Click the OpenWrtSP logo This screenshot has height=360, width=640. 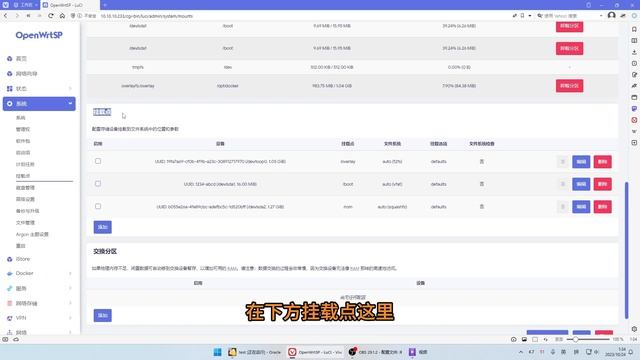coord(39,36)
